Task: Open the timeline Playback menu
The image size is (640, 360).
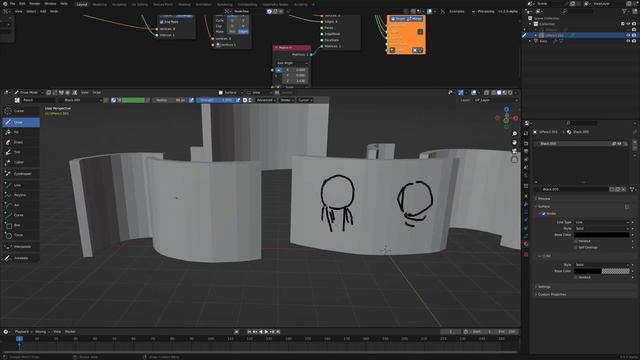Action: 23,332
